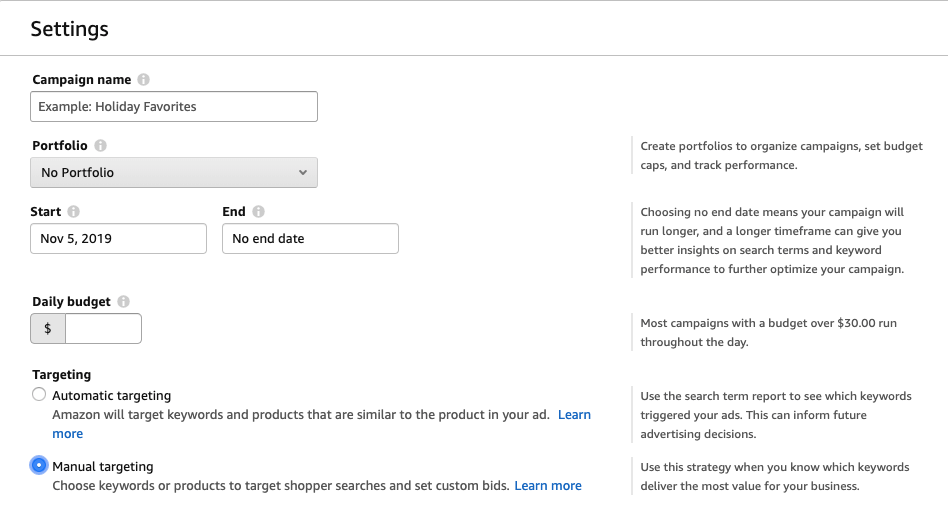This screenshot has width=948, height=520.
Task: Open the Start date field Nov 5, 2019
Action: [x=118, y=239]
